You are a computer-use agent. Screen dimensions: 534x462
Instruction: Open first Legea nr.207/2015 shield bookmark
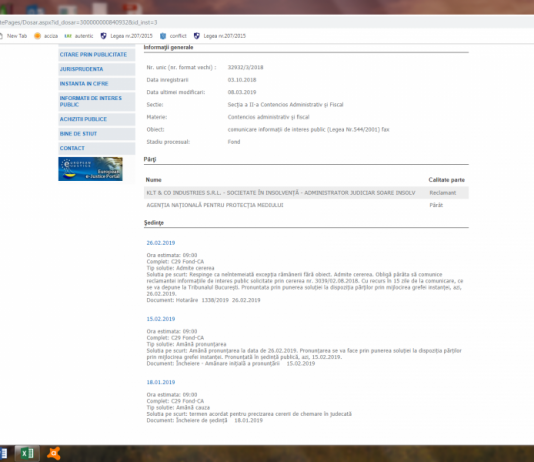pos(126,36)
